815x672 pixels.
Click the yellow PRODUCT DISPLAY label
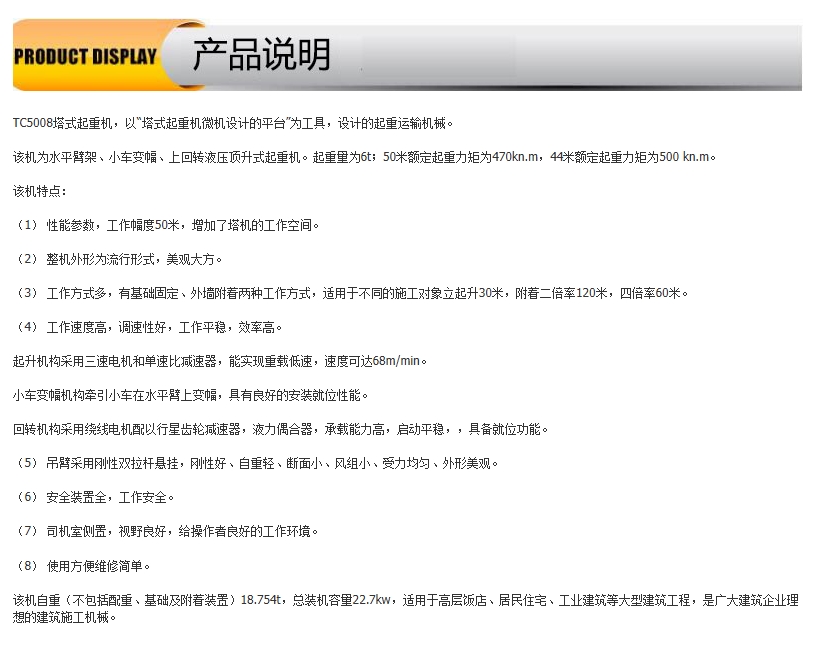point(86,56)
